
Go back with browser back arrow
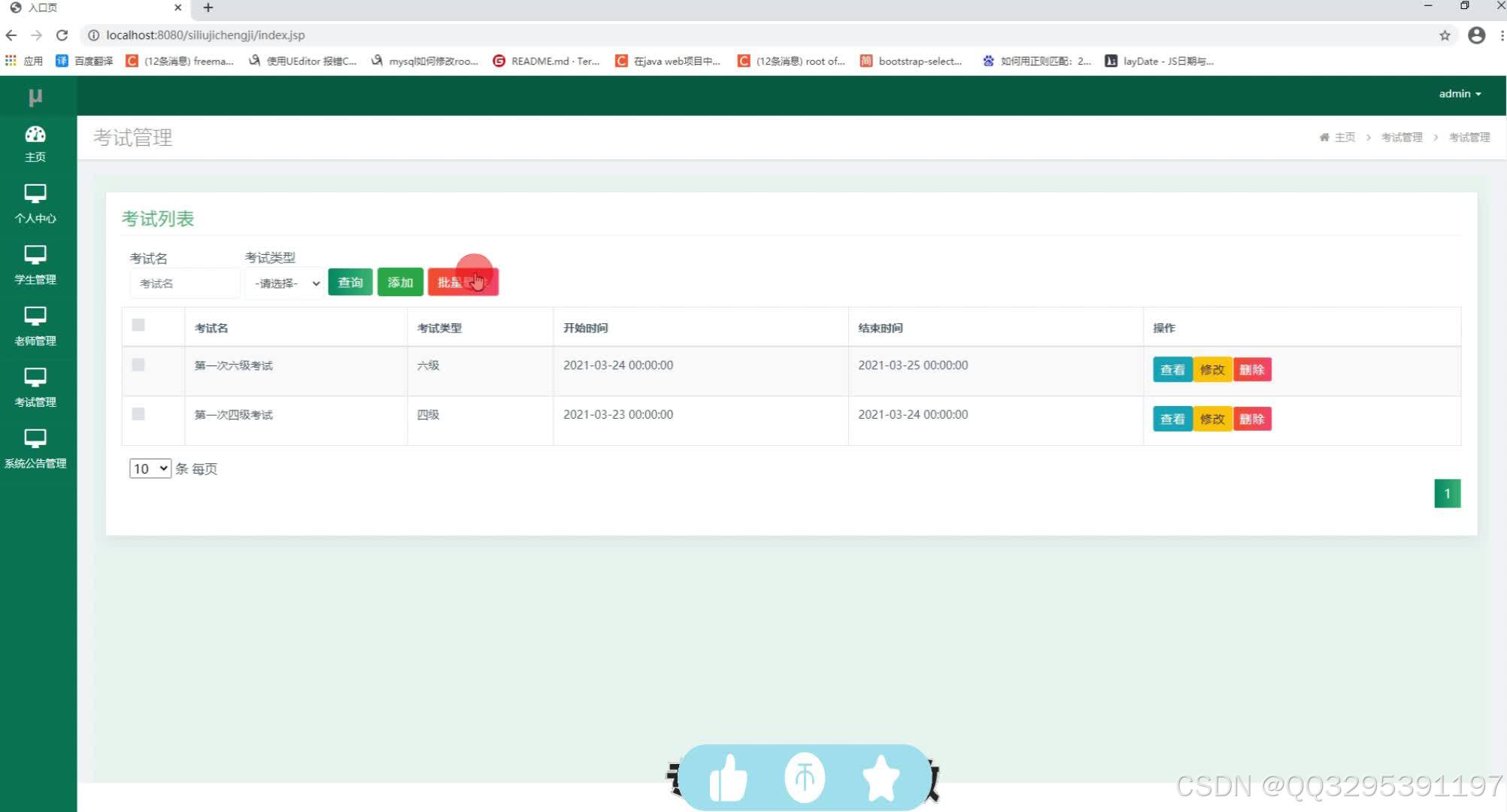[x=11, y=35]
